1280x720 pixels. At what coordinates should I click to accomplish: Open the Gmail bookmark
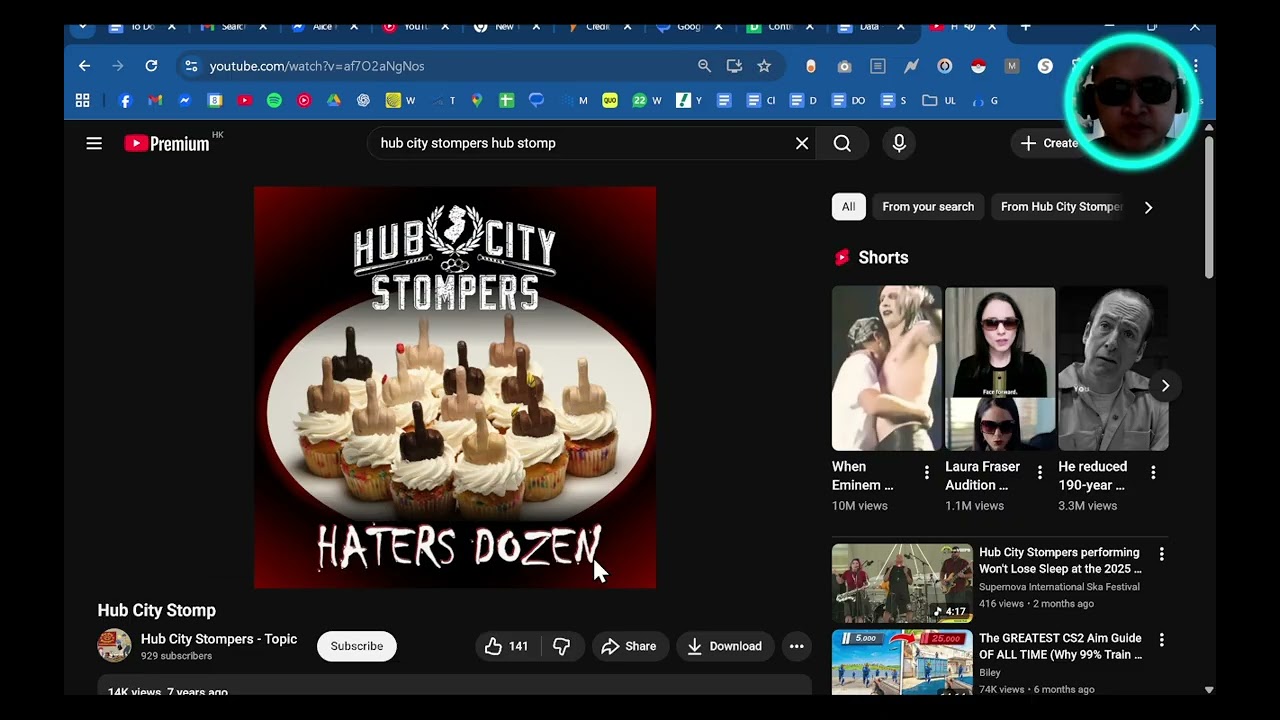(155, 100)
